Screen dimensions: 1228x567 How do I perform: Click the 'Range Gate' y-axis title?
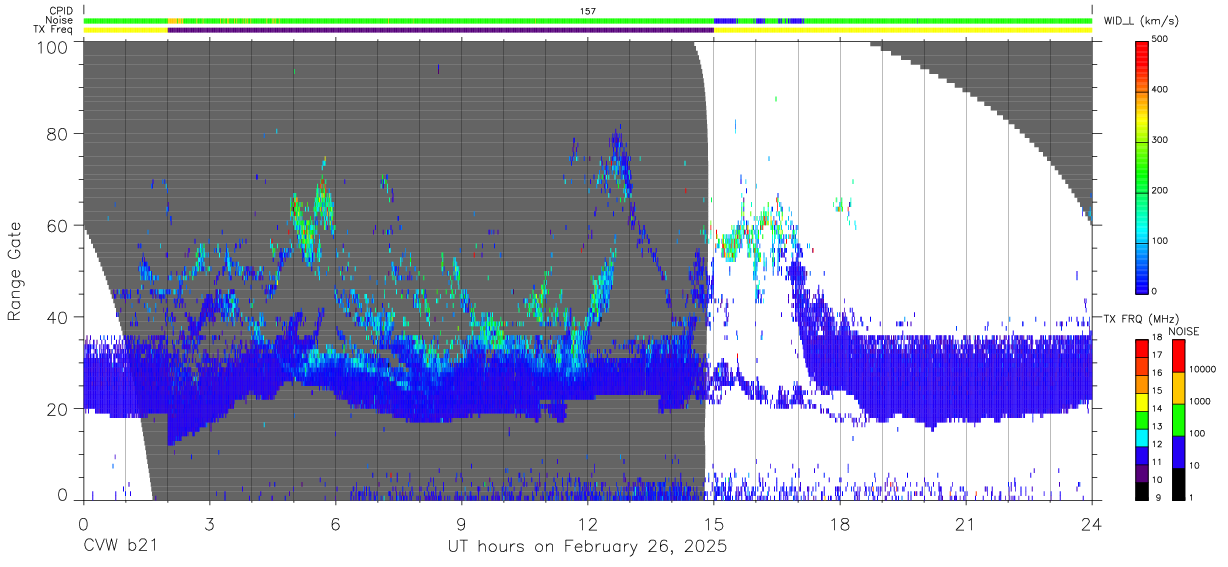coord(16,271)
